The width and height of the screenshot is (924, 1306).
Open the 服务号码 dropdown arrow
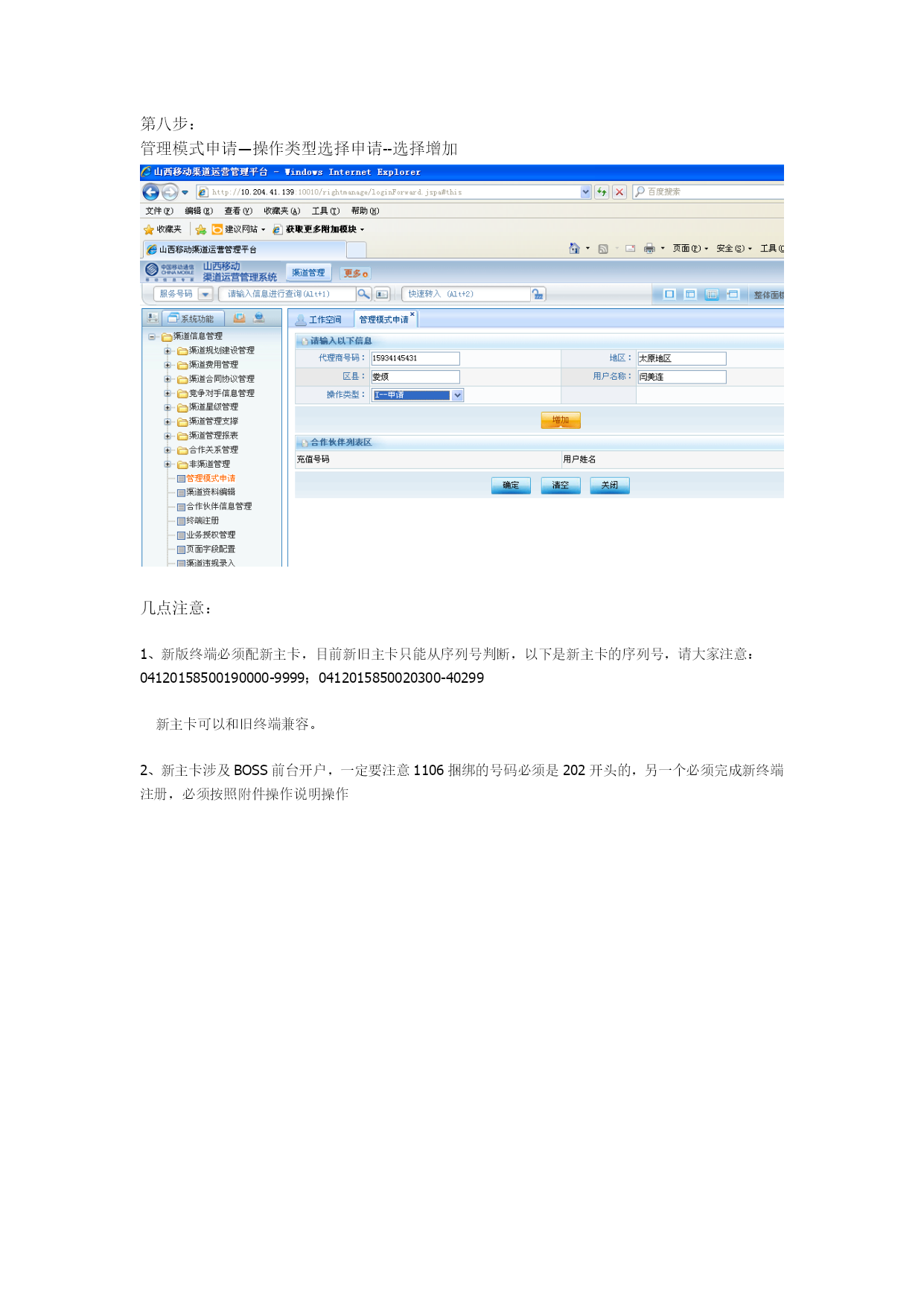tap(205, 294)
